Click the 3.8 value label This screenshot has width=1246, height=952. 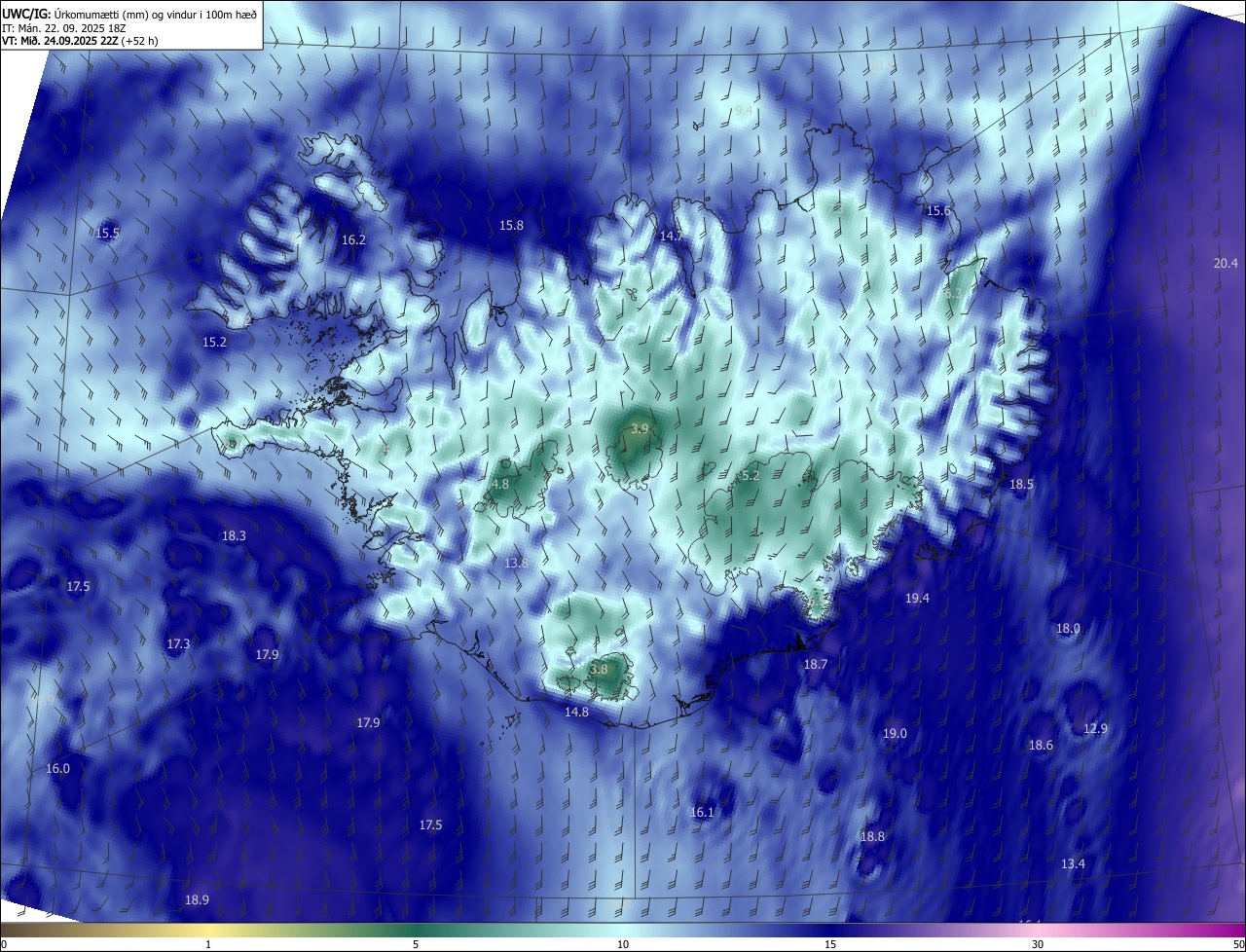point(599,670)
